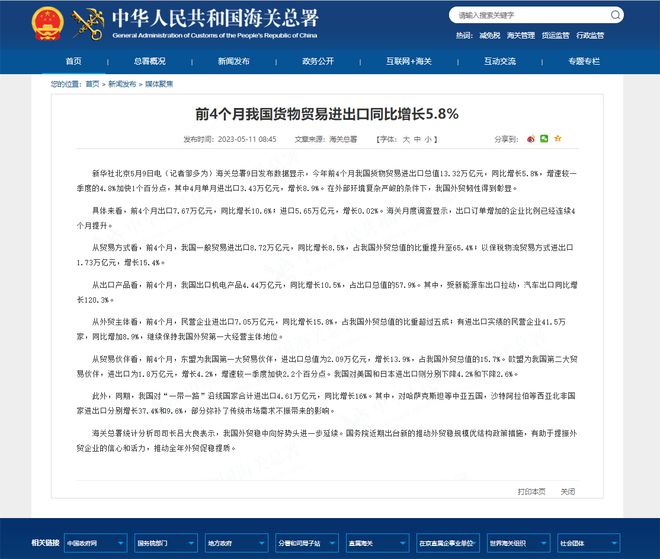Image resolution: width=660 pixels, height=559 pixels.
Task: Set font size to 大
Action: pos(406,139)
